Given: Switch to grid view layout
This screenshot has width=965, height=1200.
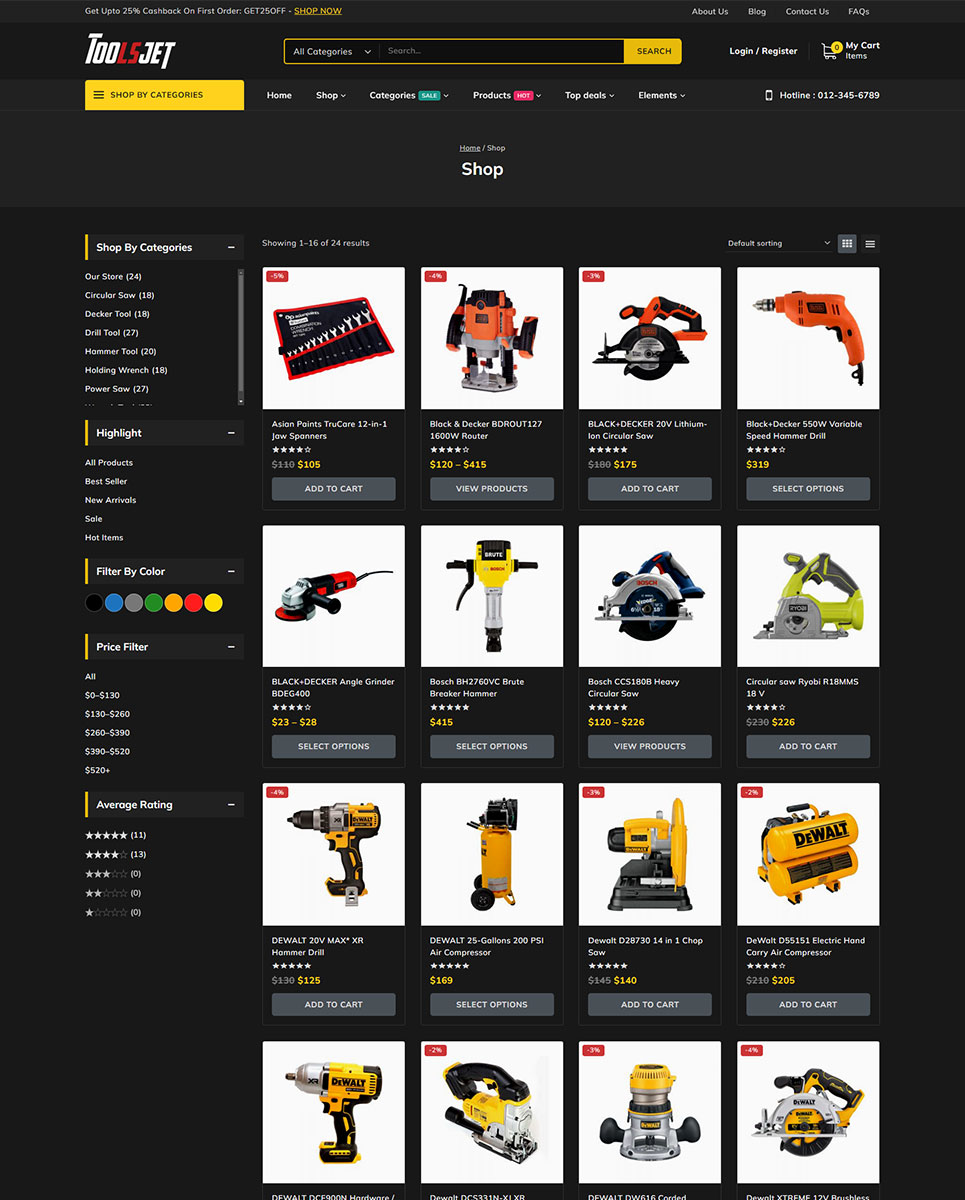Looking at the screenshot, I should coord(847,243).
